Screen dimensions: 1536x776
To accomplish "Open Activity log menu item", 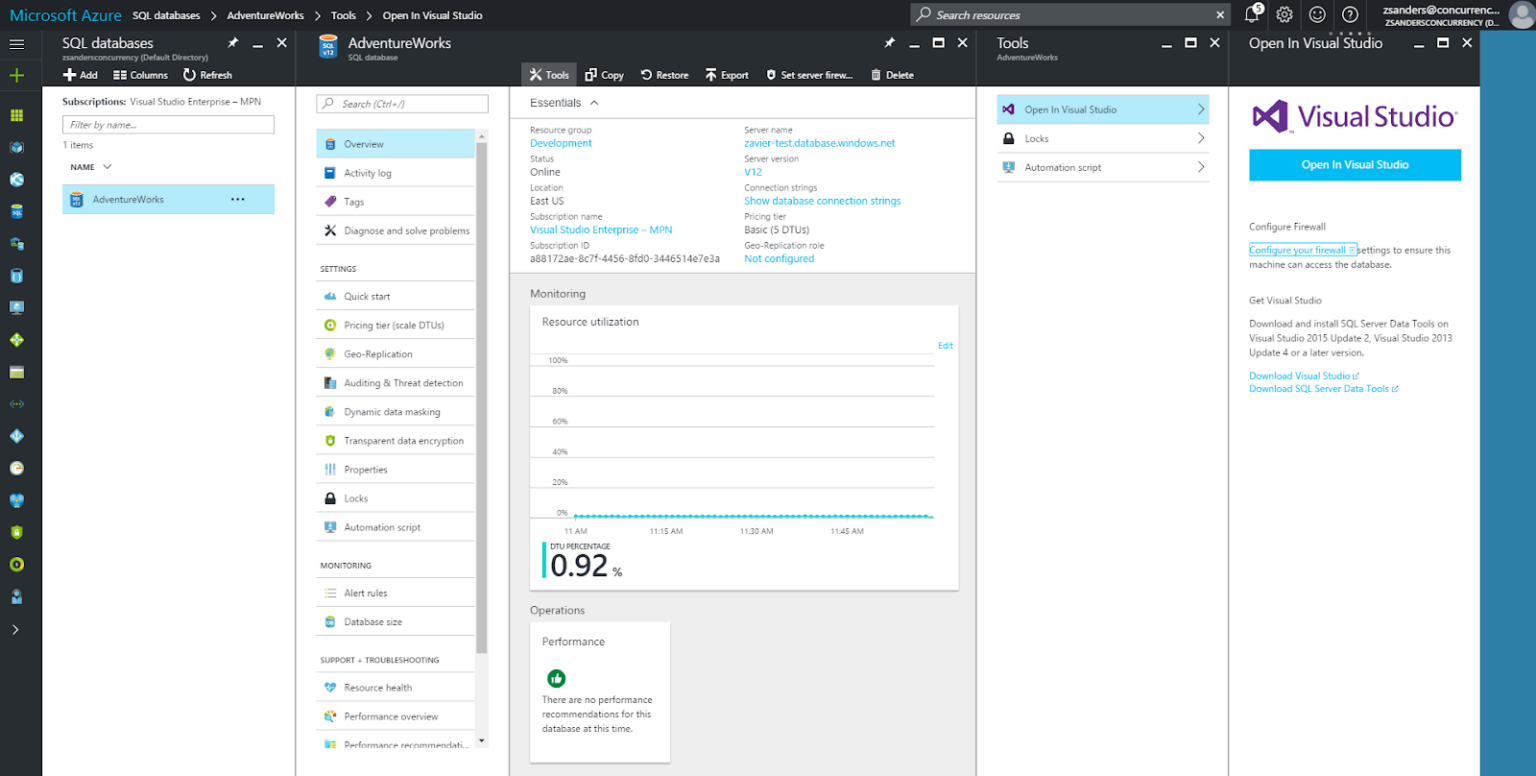I will point(396,173).
